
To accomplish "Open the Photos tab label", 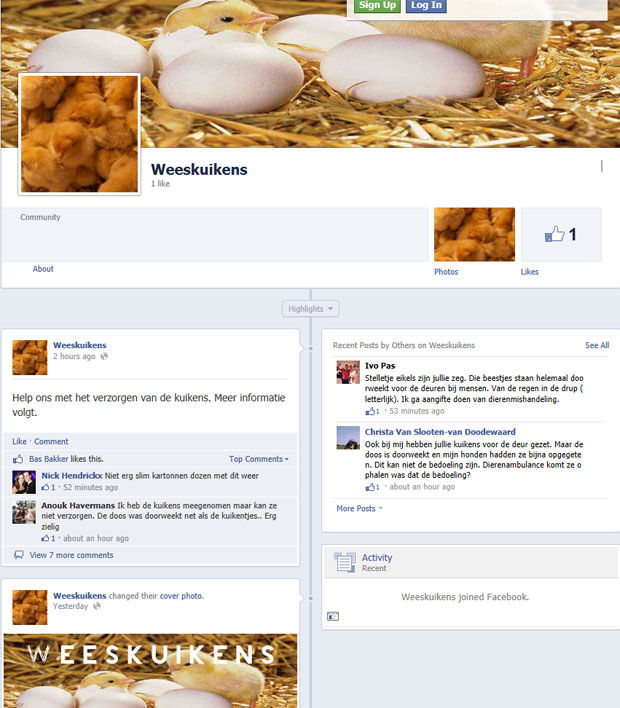I will tap(446, 272).
